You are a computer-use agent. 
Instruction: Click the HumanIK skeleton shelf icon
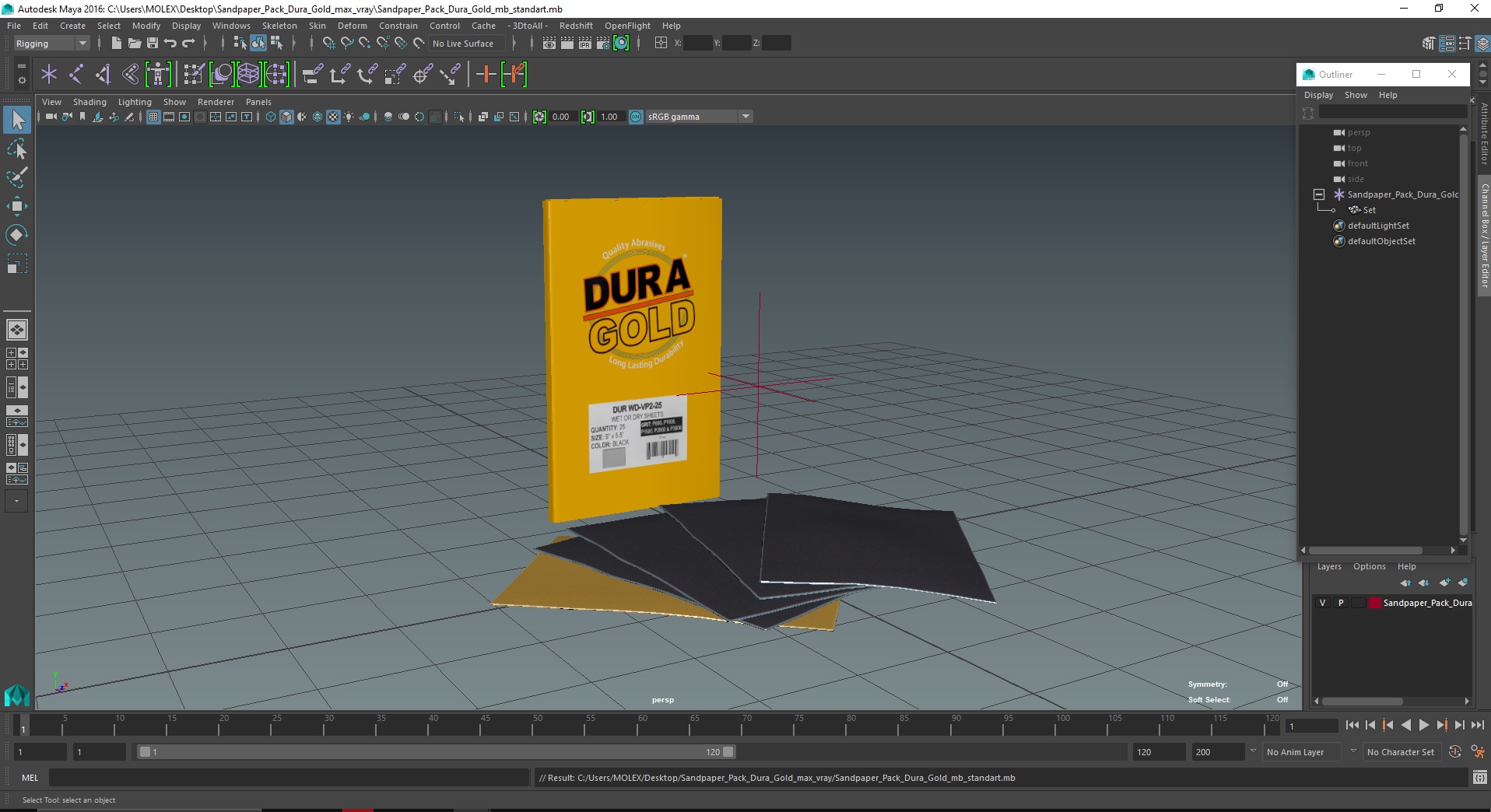[x=158, y=75]
